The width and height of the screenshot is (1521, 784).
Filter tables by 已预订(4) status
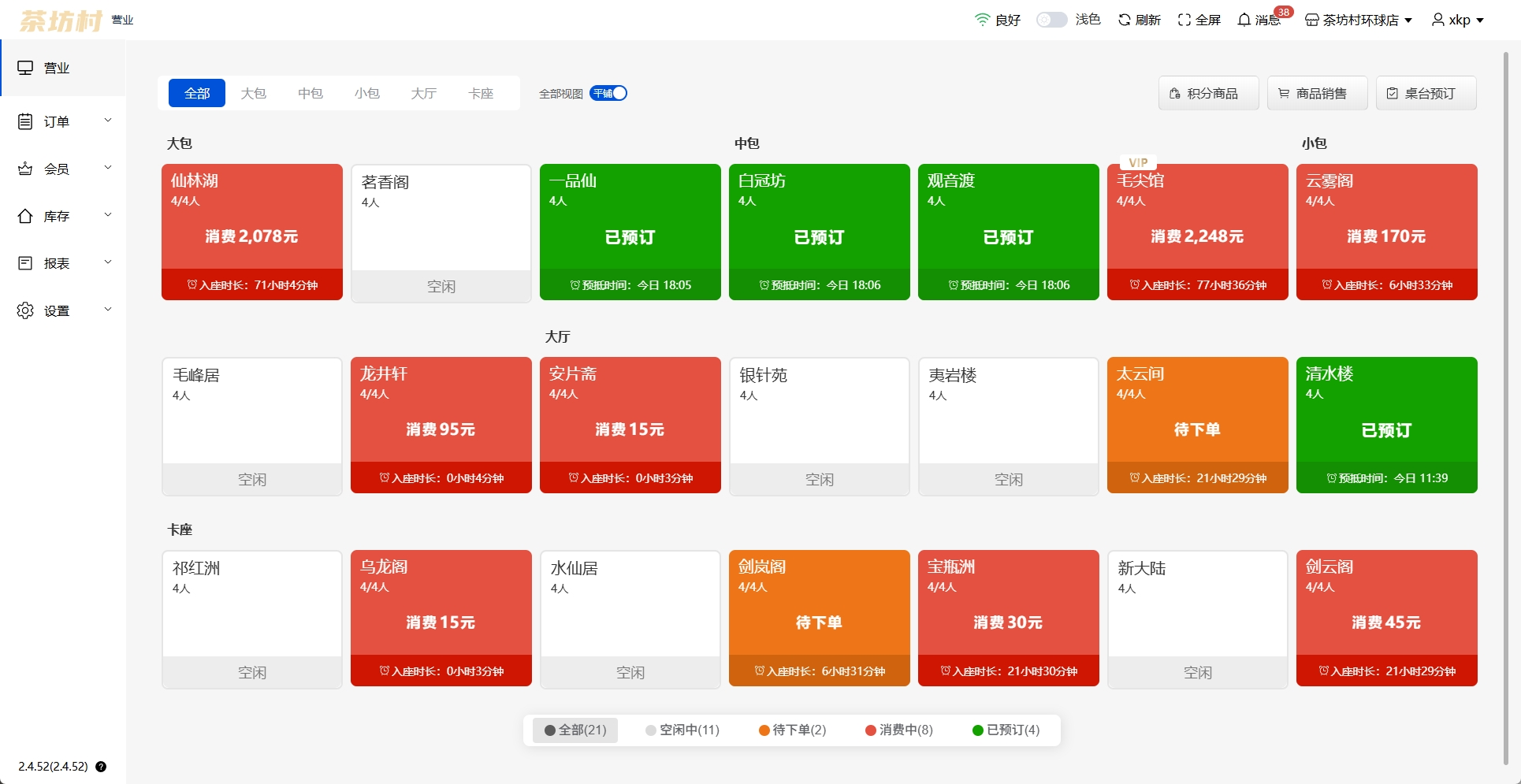click(1006, 730)
